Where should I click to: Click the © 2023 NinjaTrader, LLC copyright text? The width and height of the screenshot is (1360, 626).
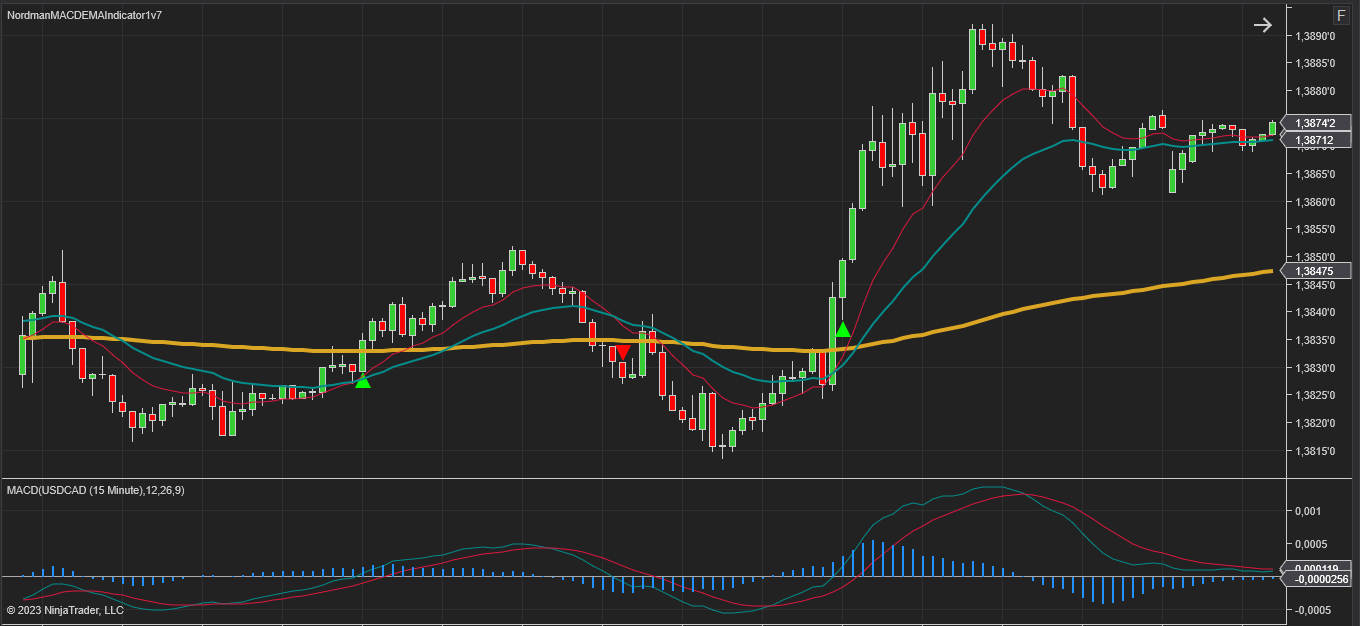65,610
